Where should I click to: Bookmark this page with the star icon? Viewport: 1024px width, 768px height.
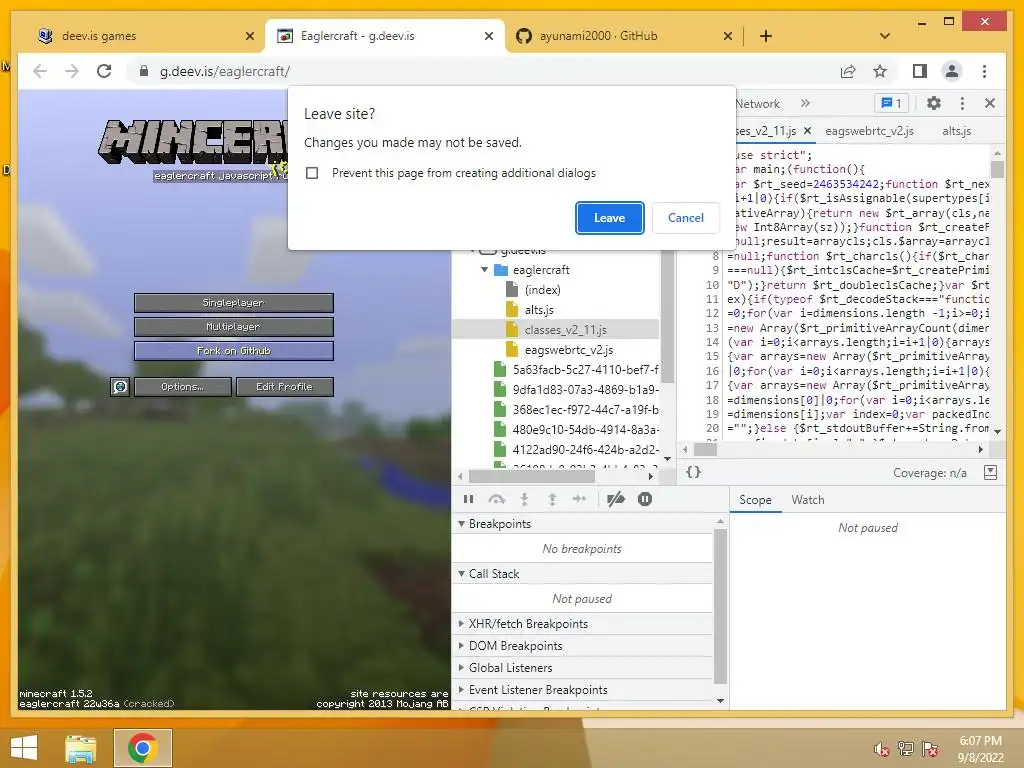[x=880, y=71]
